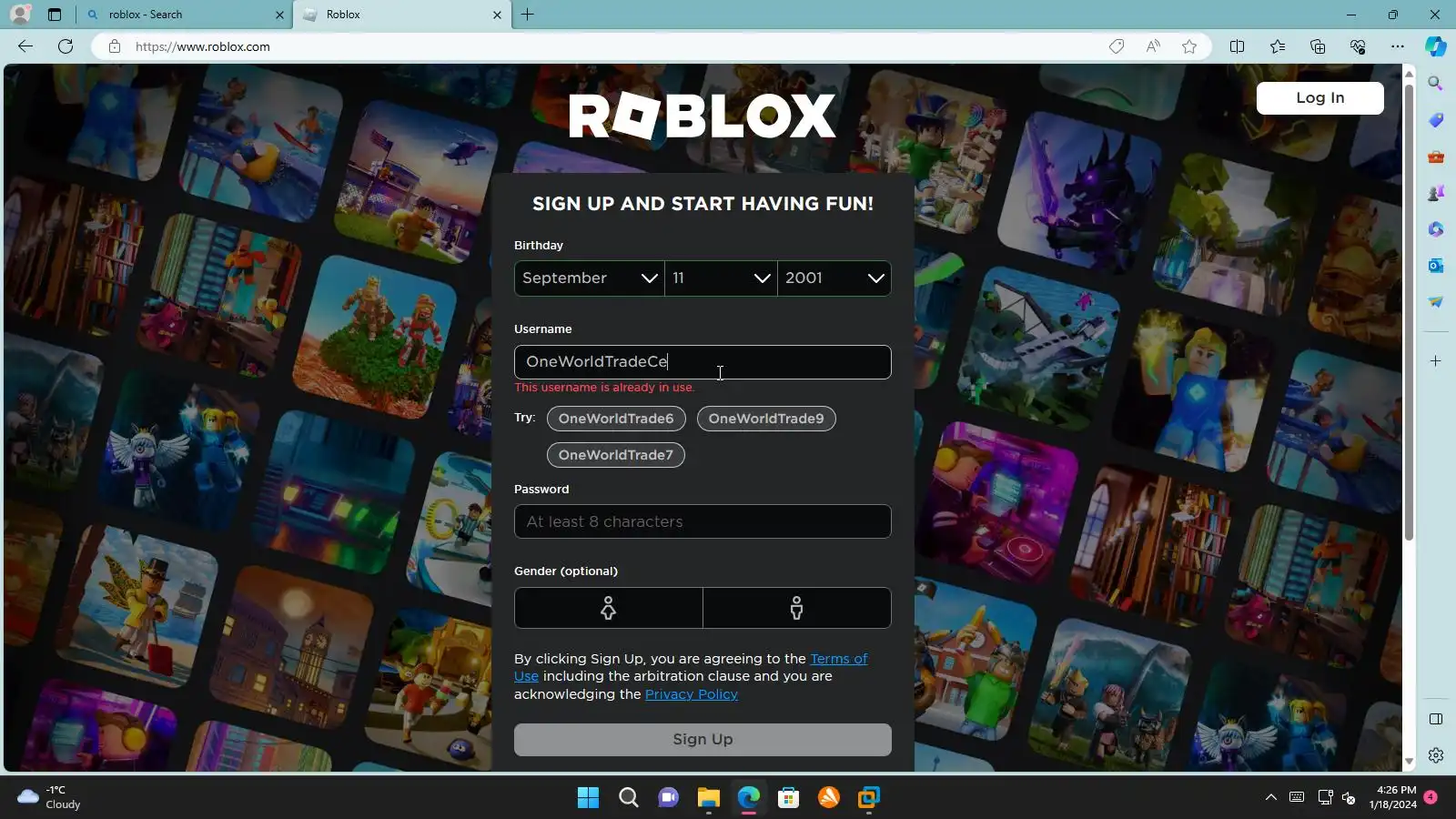Select male gender option
This screenshot has width=1456, height=819.
[797, 608]
